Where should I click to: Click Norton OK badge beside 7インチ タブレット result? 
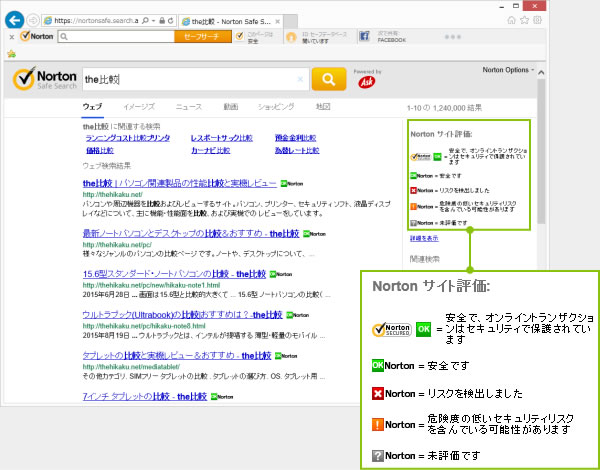pyautogui.click(x=222, y=397)
